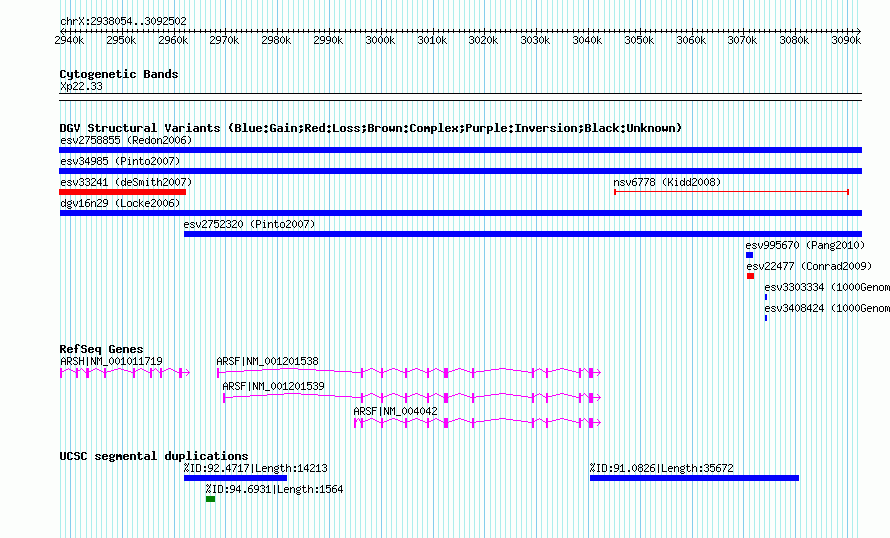Click the %ID:92.4717|Length:14213 label
Image resolution: width=890 pixels, height=538 pixels.
pyautogui.click(x=255, y=468)
